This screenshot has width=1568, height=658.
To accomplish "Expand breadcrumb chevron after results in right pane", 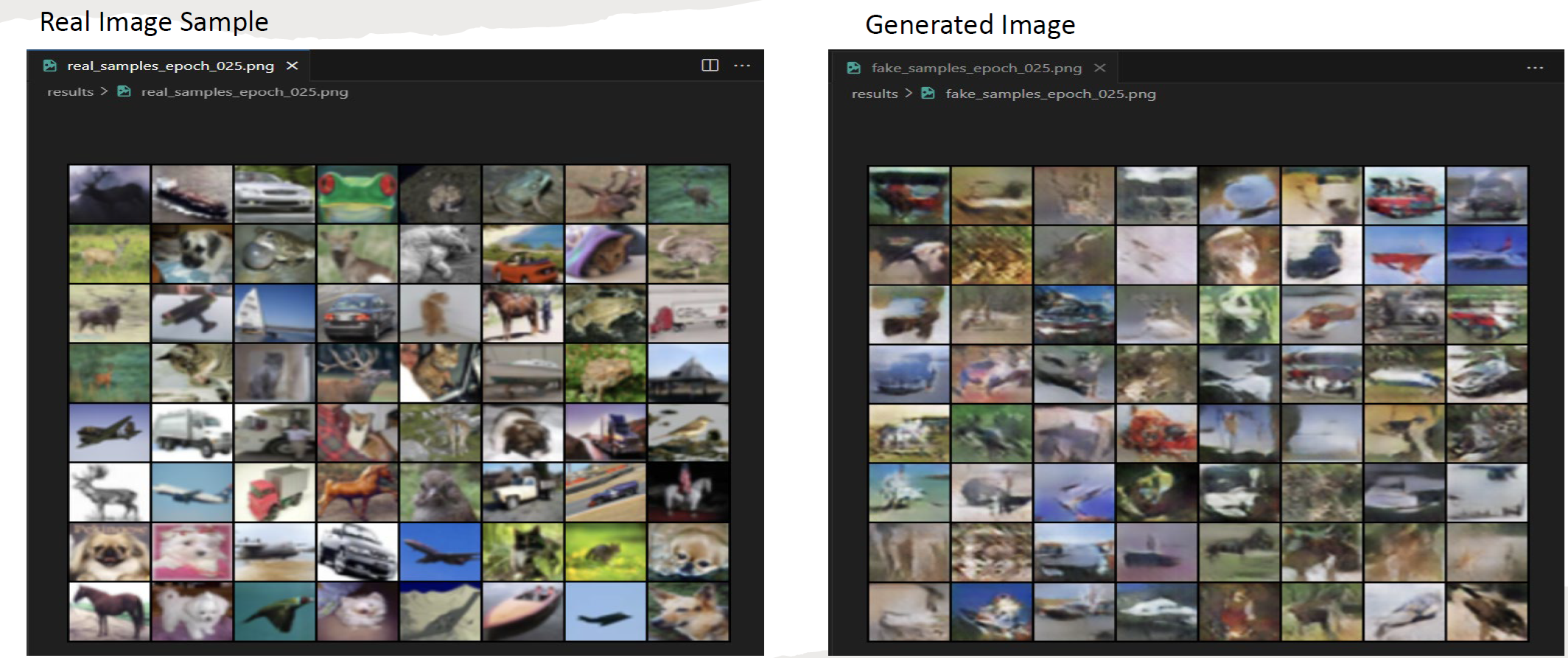I will click(909, 94).
